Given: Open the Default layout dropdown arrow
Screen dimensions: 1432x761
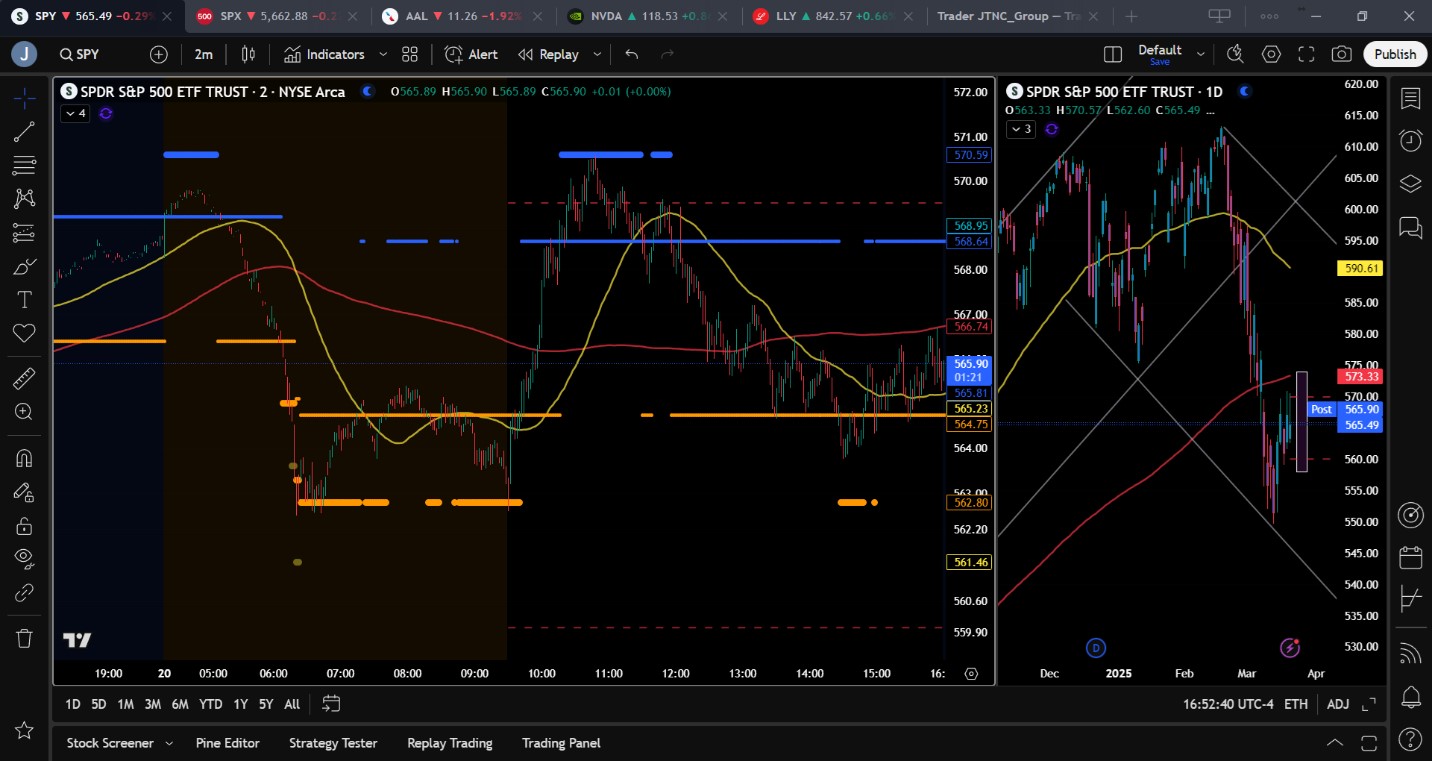Looking at the screenshot, I should tap(1201, 54).
